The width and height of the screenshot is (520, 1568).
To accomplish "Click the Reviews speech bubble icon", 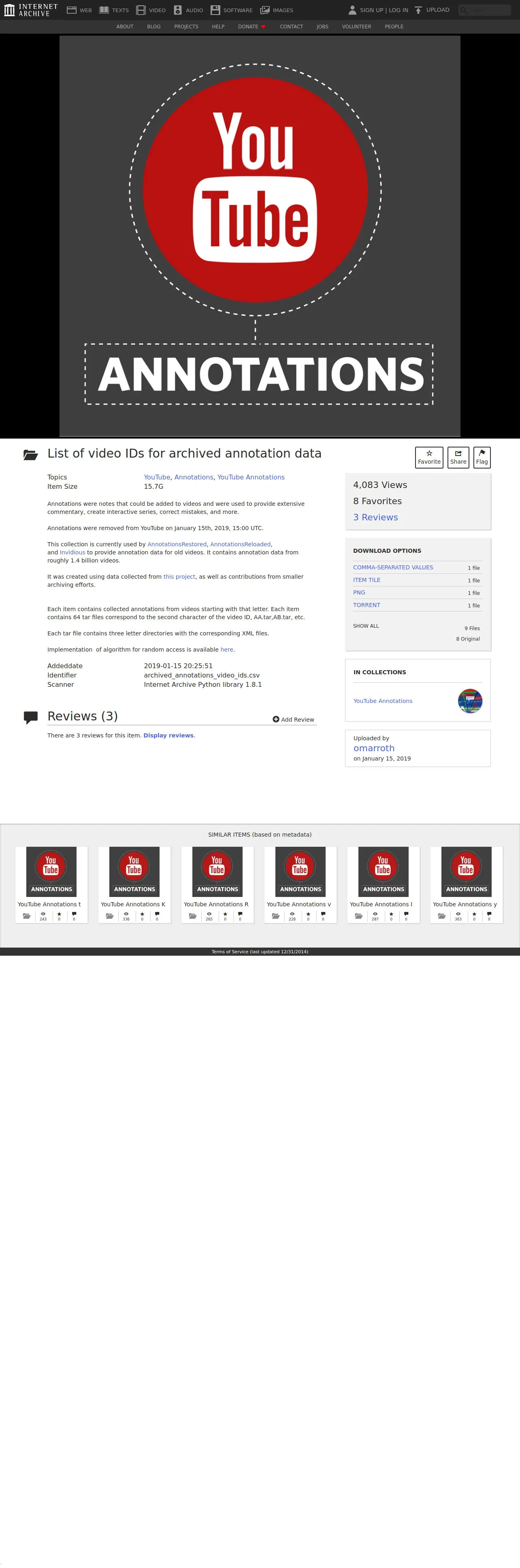I will [x=30, y=718].
